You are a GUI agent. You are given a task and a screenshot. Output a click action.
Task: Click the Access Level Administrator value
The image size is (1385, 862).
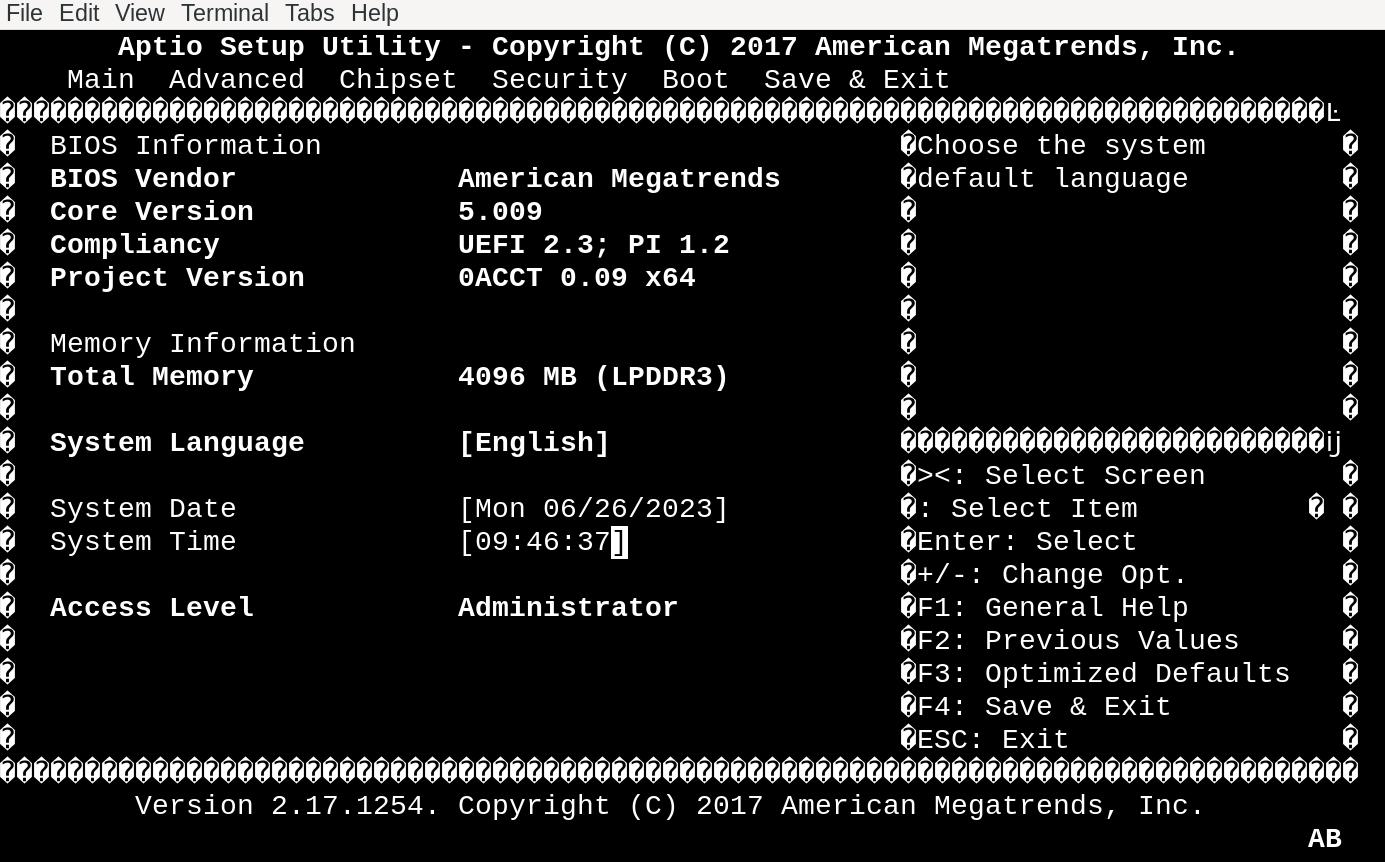(x=567, y=608)
